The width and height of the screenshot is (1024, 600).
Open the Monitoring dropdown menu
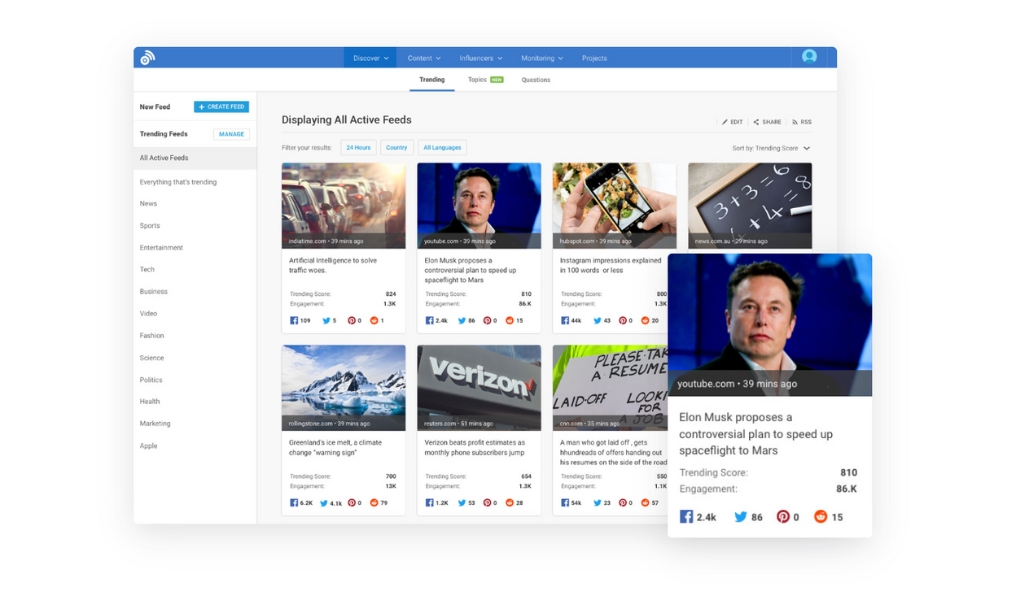(x=541, y=58)
